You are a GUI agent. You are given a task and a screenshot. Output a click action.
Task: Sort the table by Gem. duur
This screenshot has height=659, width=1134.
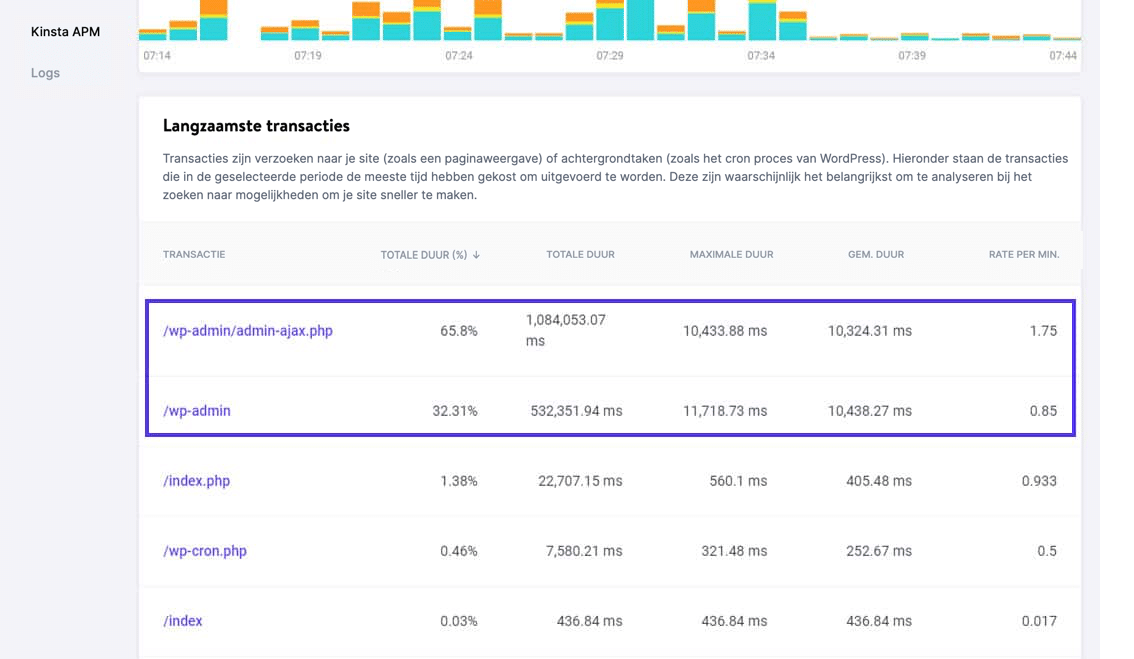point(876,254)
